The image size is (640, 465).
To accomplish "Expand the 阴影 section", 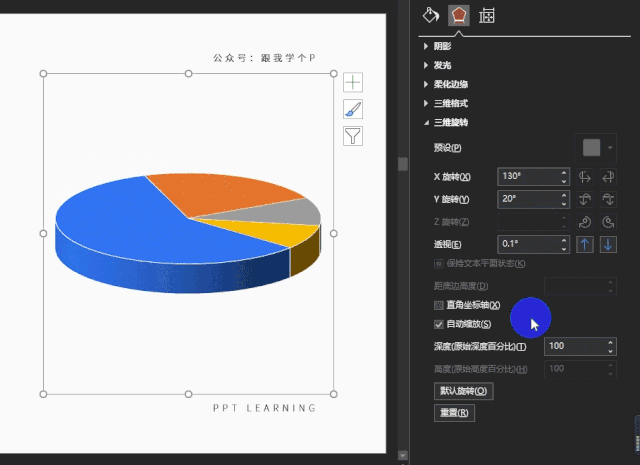I will pos(442,46).
